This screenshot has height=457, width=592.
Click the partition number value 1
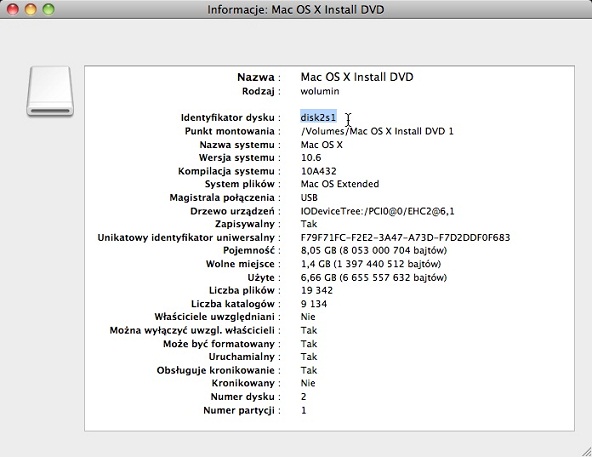pos(304,410)
